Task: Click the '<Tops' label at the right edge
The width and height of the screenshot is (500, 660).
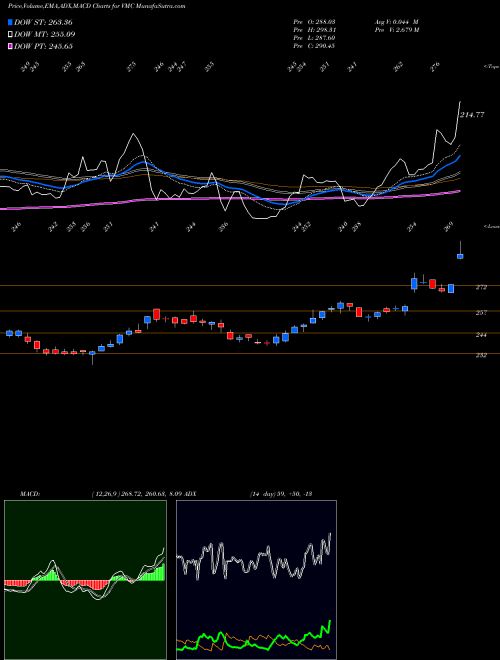Action: click(x=491, y=67)
